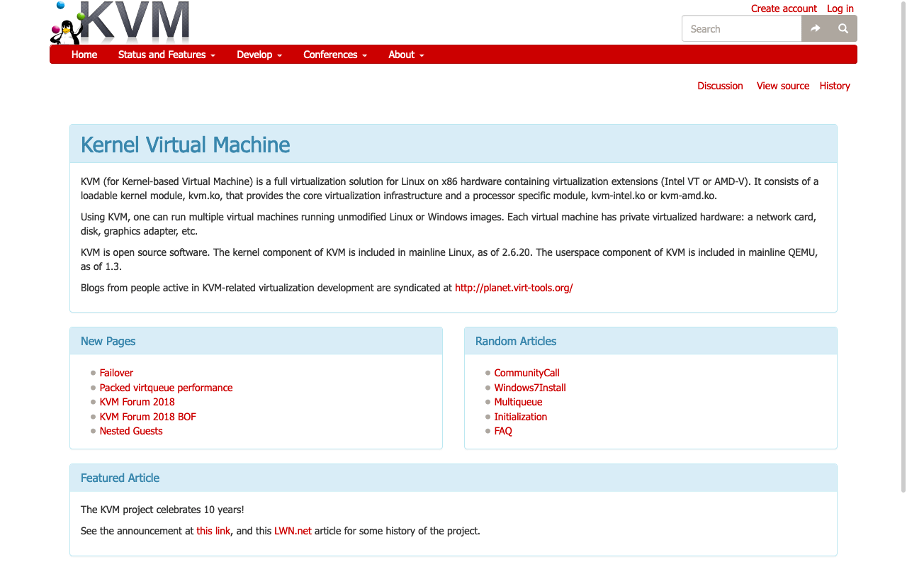Image resolution: width=908 pixels, height=568 pixels.
Task: Open the FAQ article link
Action: click(x=503, y=431)
